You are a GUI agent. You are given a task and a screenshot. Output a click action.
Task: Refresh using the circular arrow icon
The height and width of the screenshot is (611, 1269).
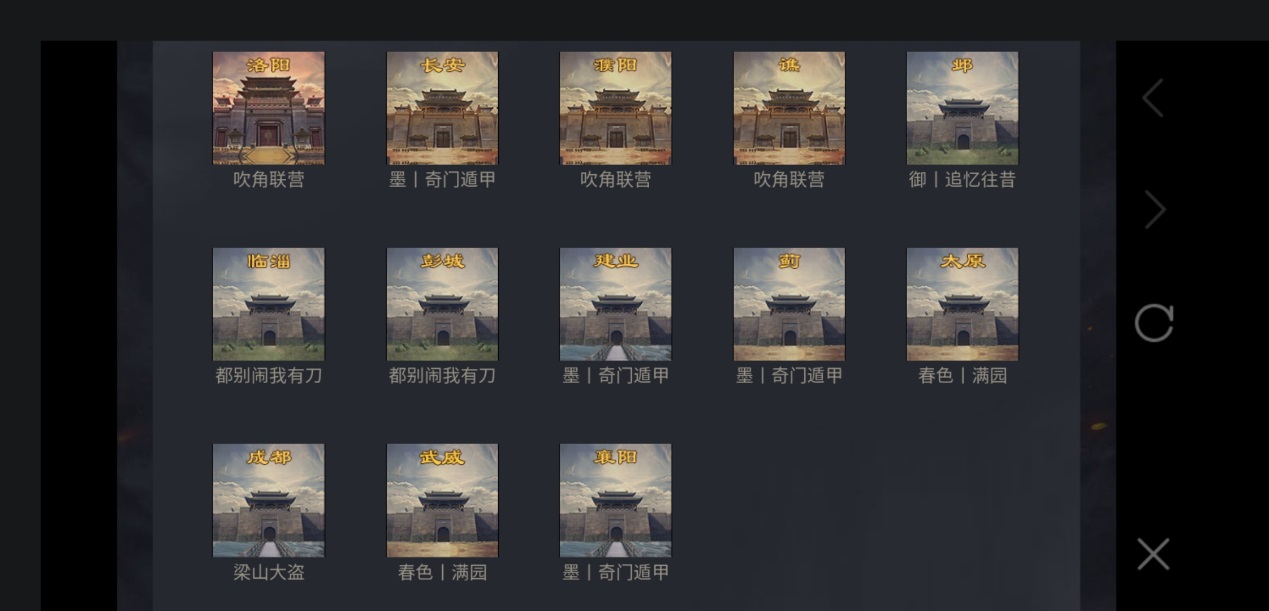(1153, 323)
